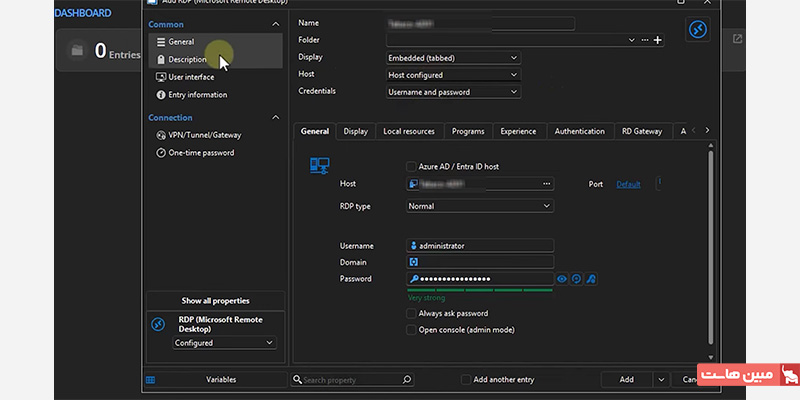Click the user icon inside Username field
This screenshot has height=400, width=800.
pos(413,246)
